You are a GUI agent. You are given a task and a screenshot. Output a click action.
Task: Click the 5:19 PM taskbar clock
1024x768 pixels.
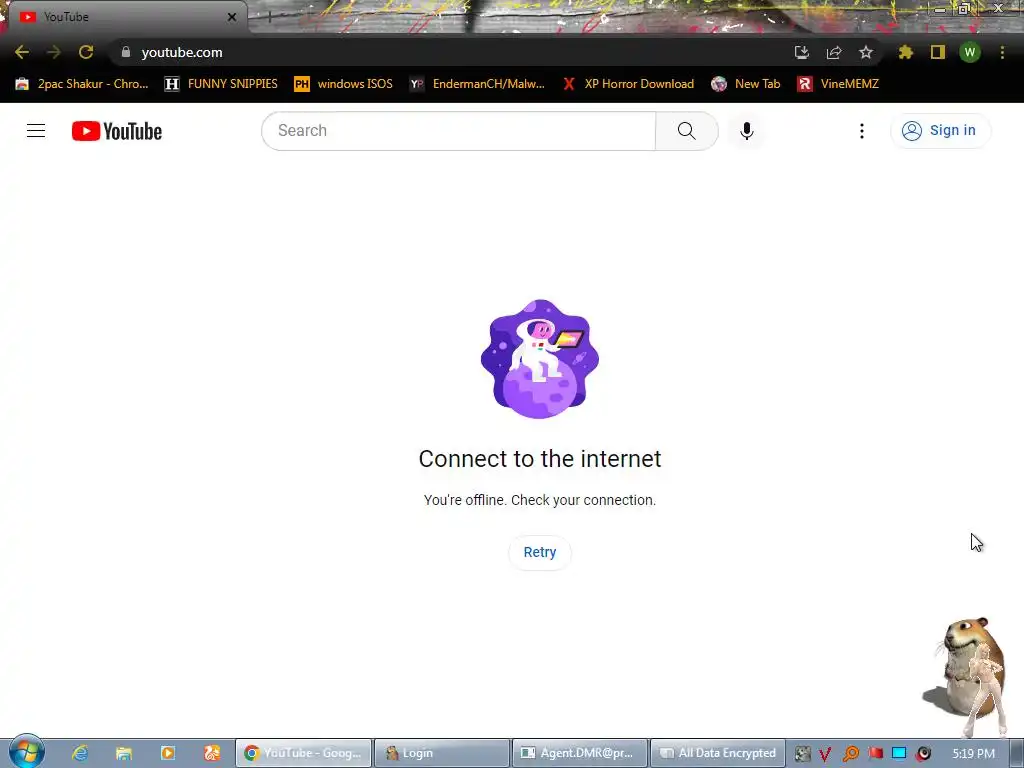pos(974,754)
